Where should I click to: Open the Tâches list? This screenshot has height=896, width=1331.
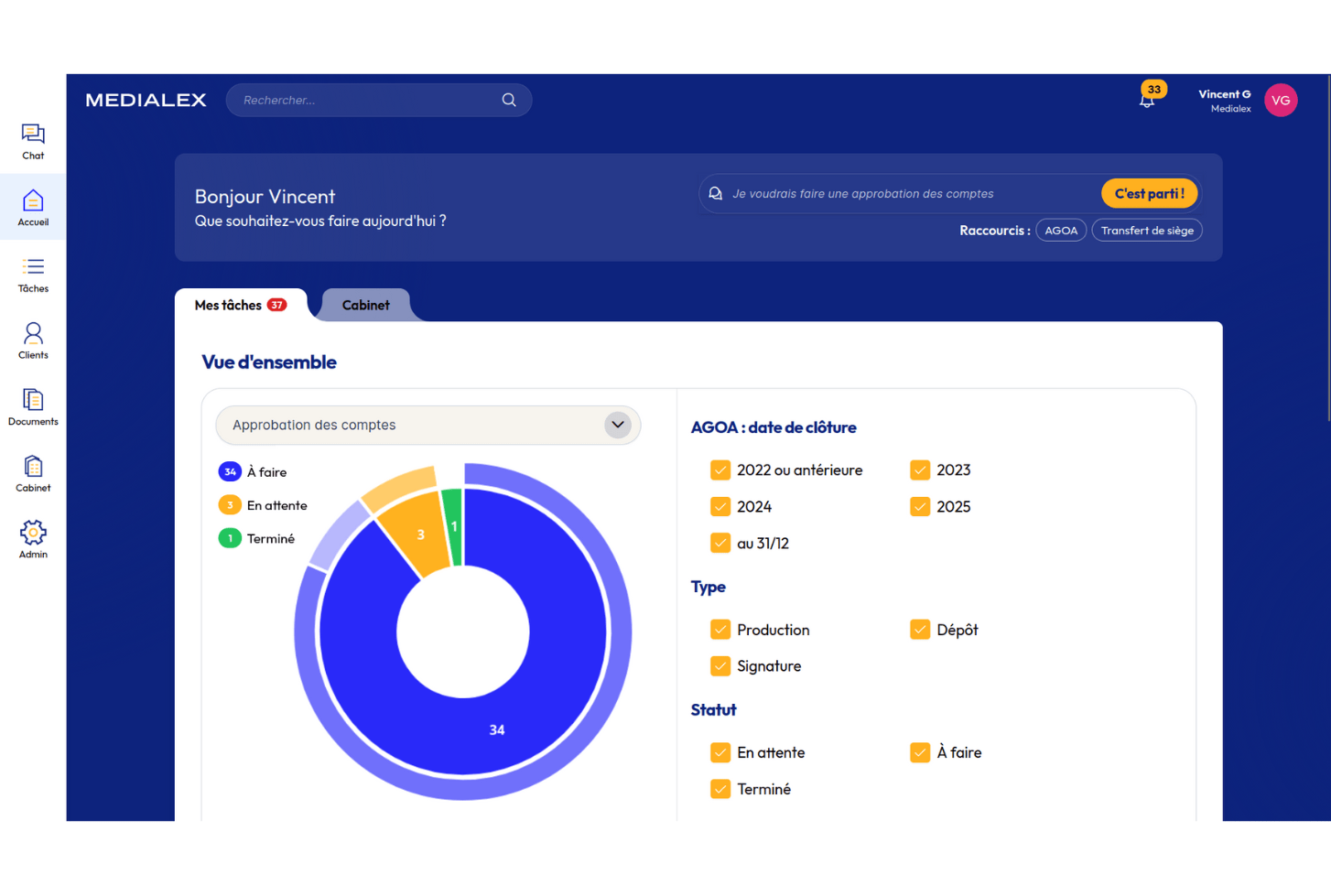click(x=32, y=274)
